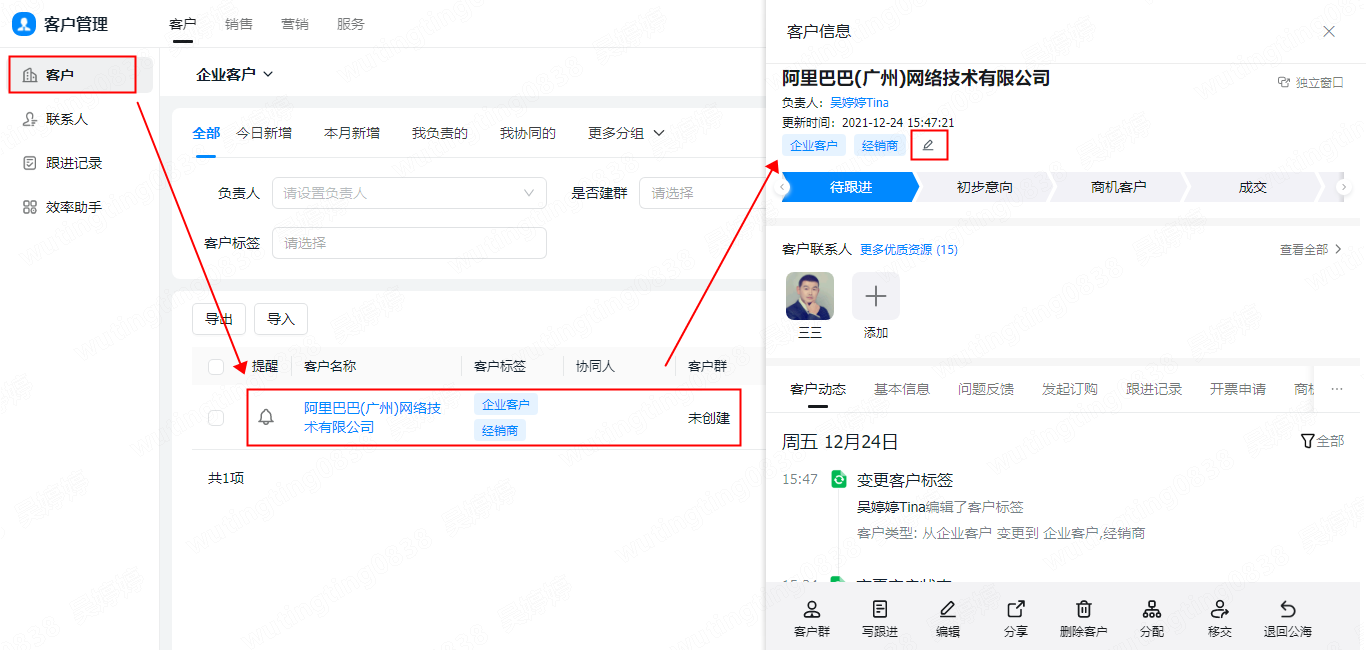Click the green 变更客户标签 activity icon

(839, 480)
